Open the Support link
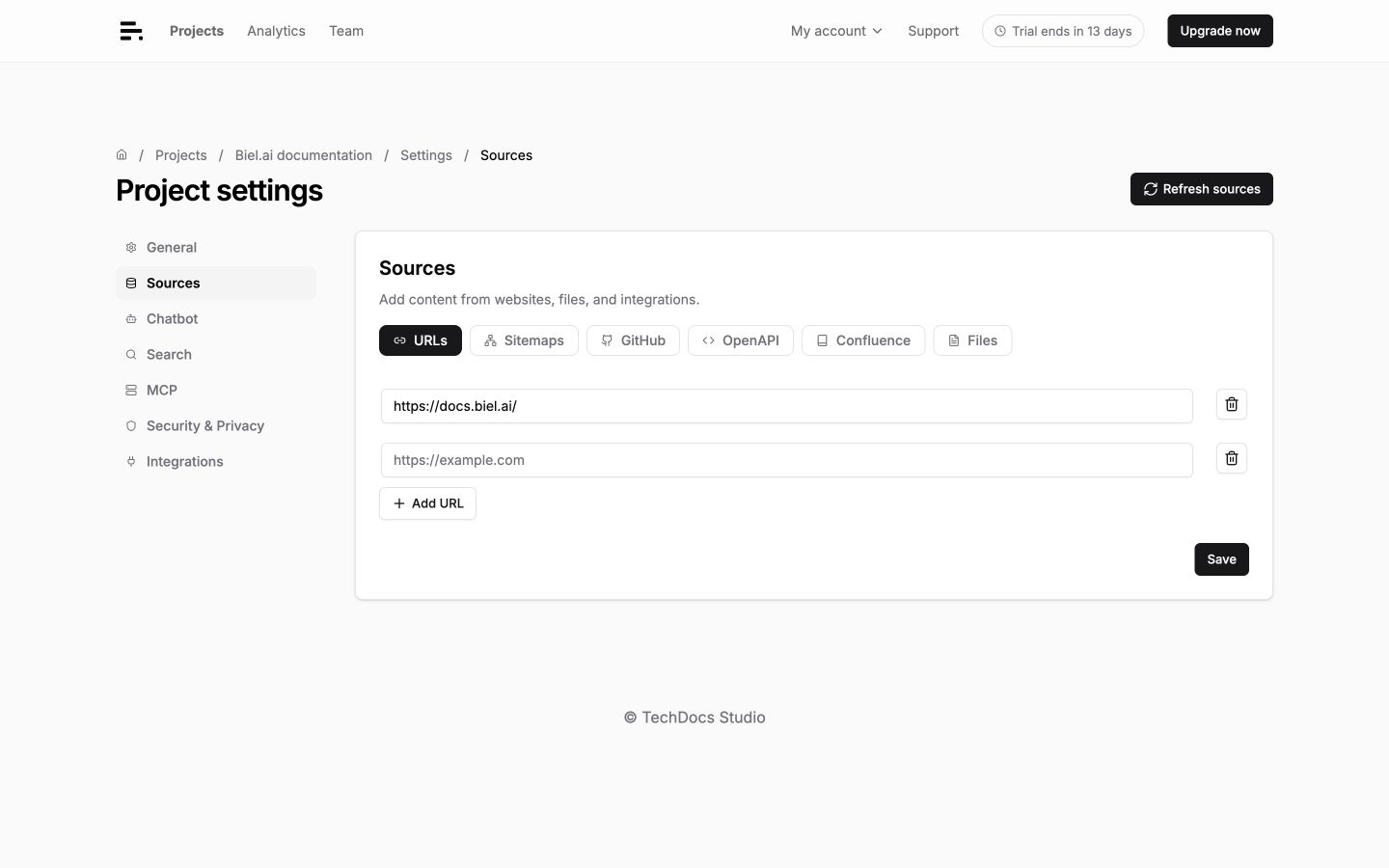This screenshot has width=1389, height=868. 933,31
